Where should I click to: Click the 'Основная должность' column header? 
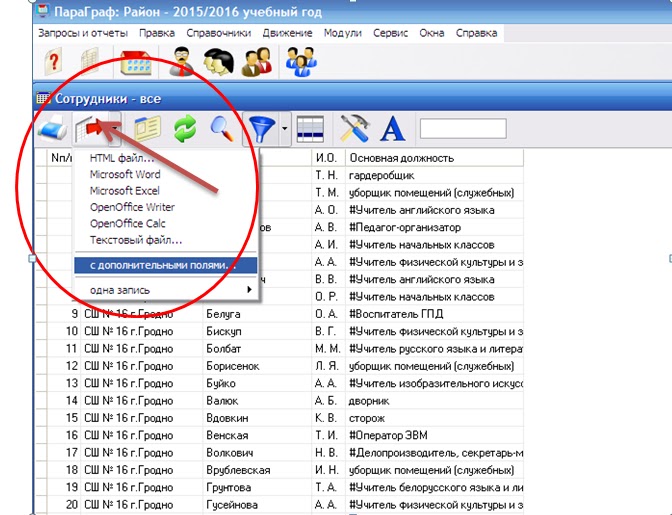[434, 158]
